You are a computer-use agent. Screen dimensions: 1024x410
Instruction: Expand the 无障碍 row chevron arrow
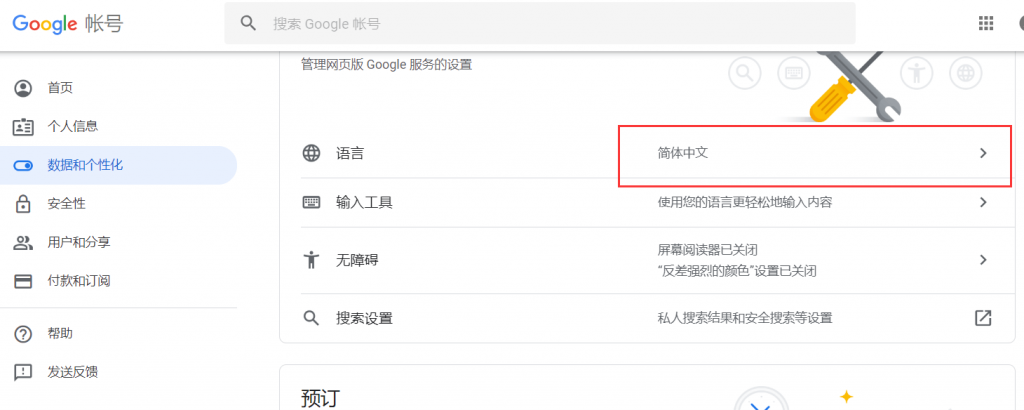(x=983, y=260)
